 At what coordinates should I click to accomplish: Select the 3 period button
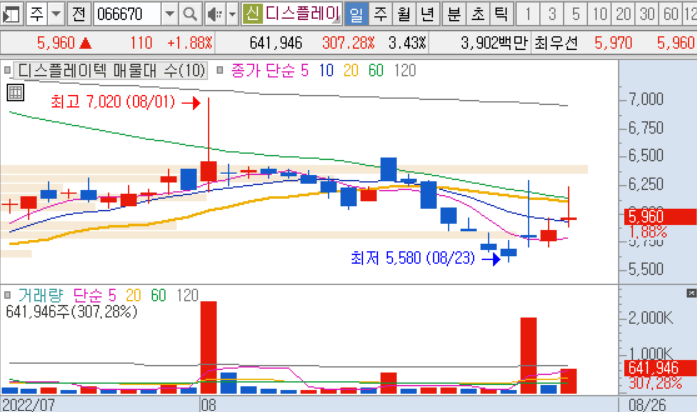point(552,14)
